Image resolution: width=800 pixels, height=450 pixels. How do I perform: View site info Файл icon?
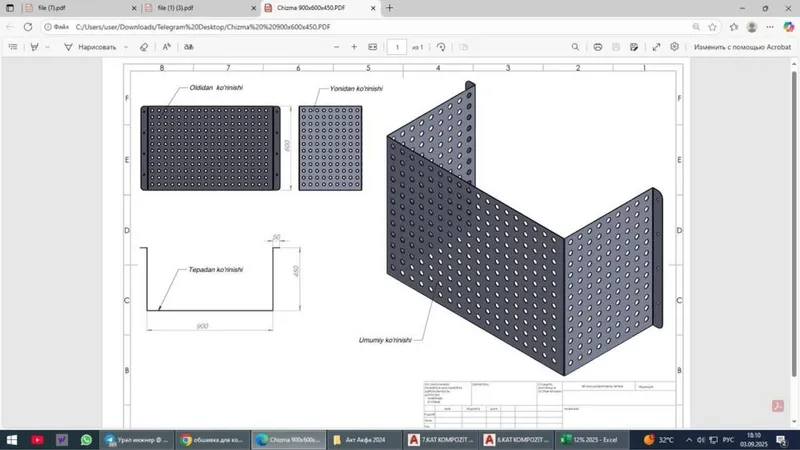click(x=57, y=27)
